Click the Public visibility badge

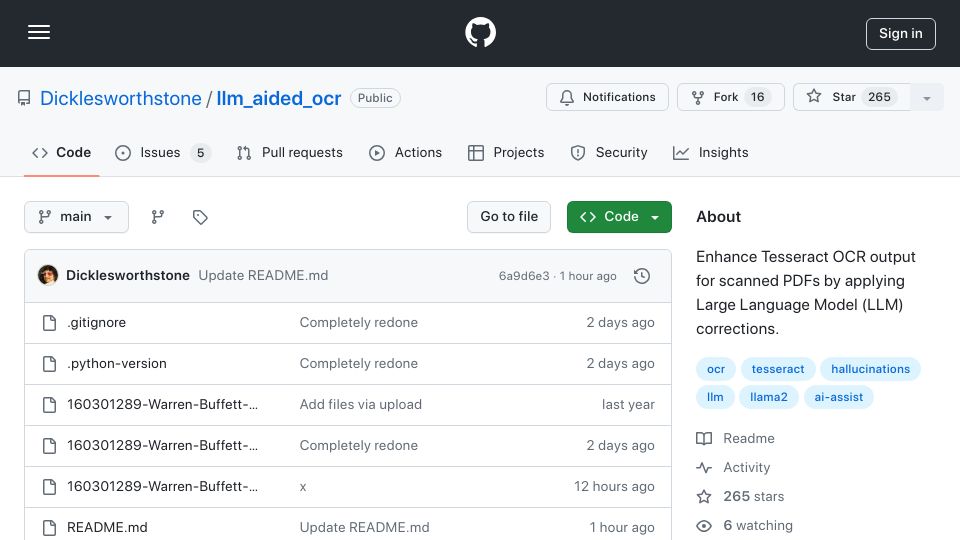pos(375,98)
